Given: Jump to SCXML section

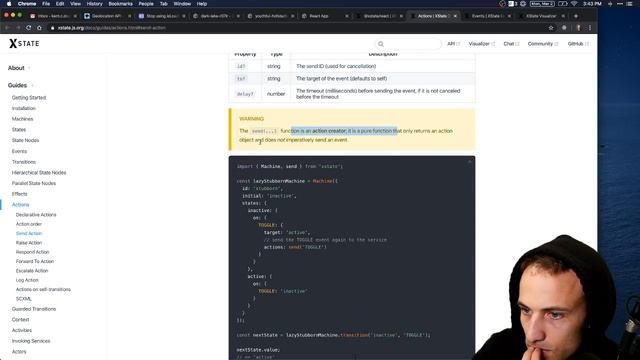Looking at the screenshot, I should coord(24,299).
